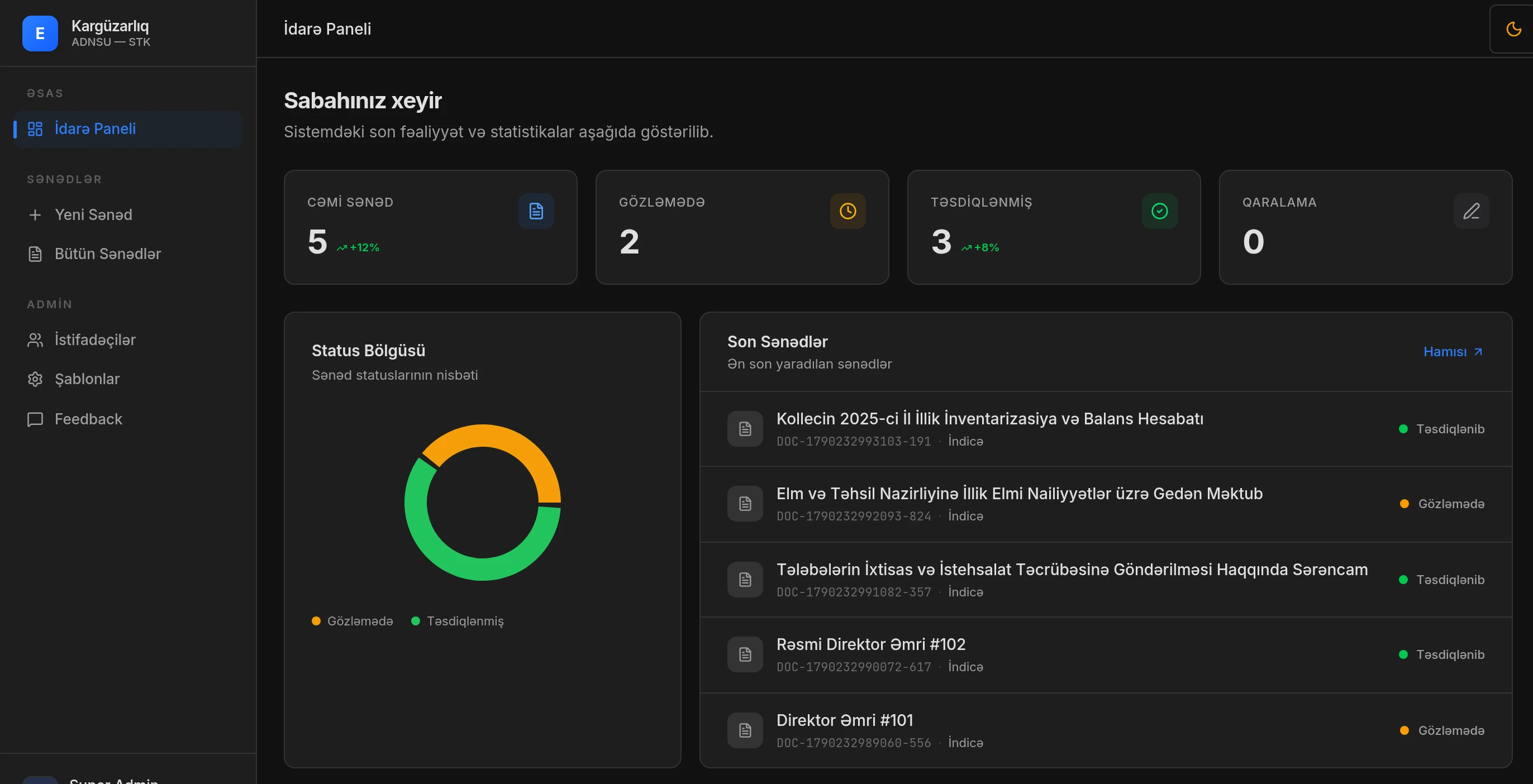
Task: Open Kollecin 2025-ci İl İllik İnventarizasiya document
Action: click(1106, 429)
